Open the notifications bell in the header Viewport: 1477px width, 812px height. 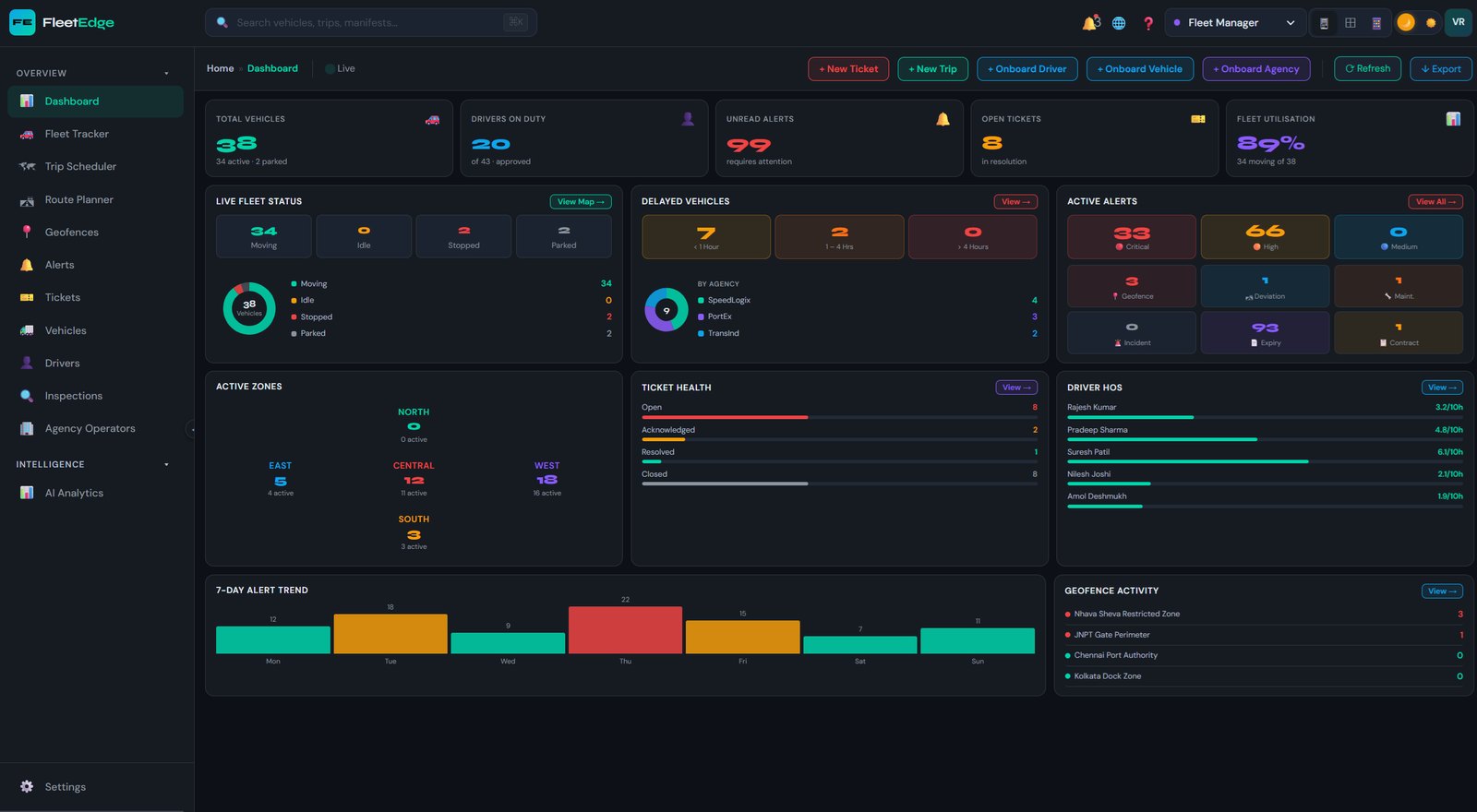tap(1091, 23)
